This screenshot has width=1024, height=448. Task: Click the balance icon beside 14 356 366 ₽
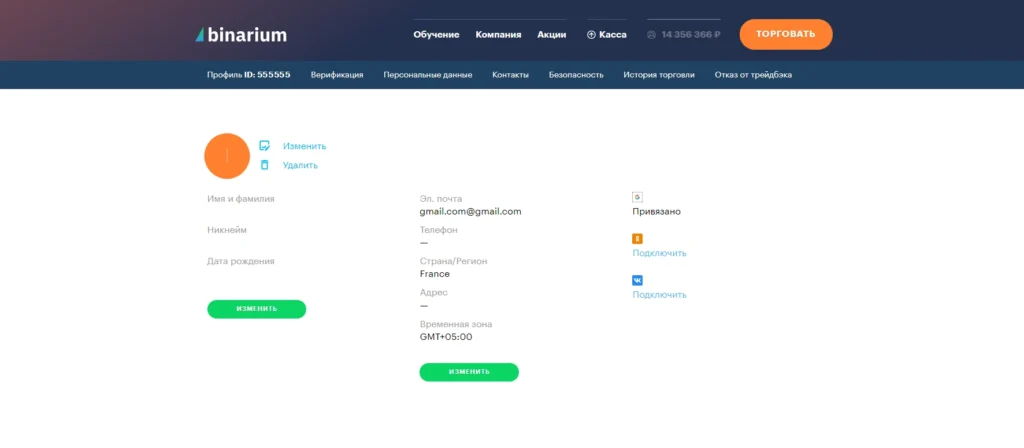click(x=652, y=35)
